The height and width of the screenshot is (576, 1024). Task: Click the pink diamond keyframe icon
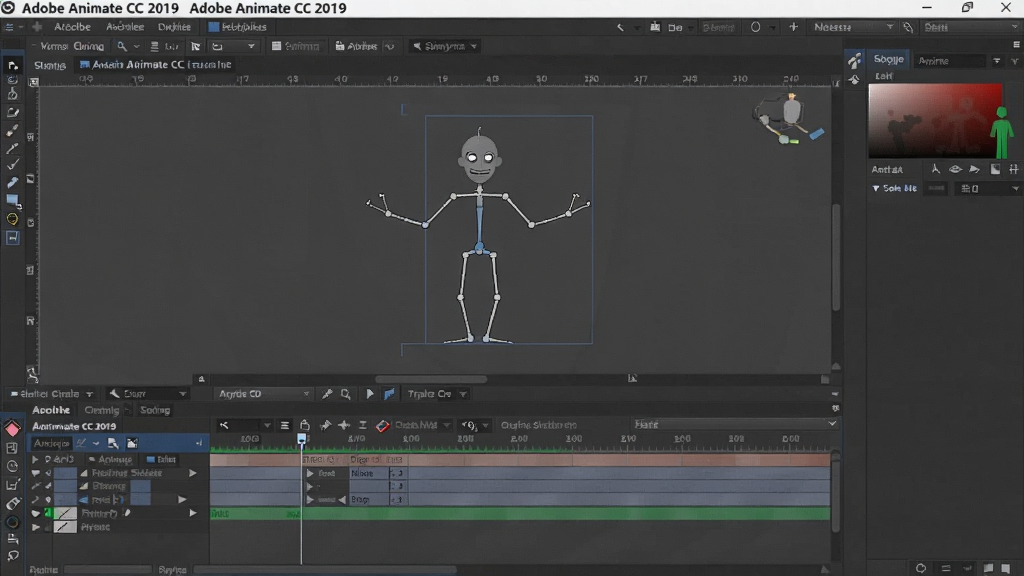pyautogui.click(x=12, y=428)
